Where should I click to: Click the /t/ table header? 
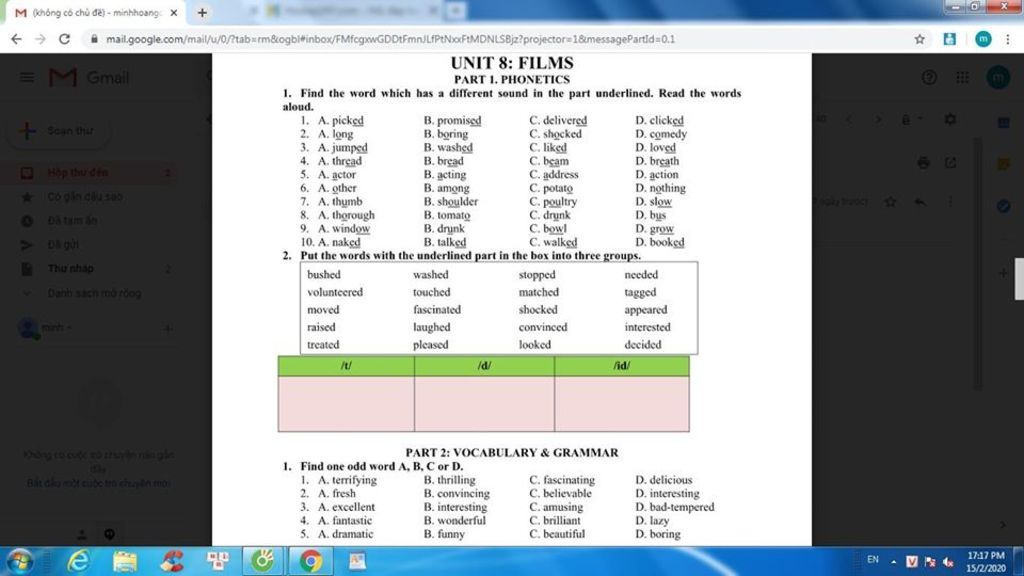pyautogui.click(x=346, y=366)
